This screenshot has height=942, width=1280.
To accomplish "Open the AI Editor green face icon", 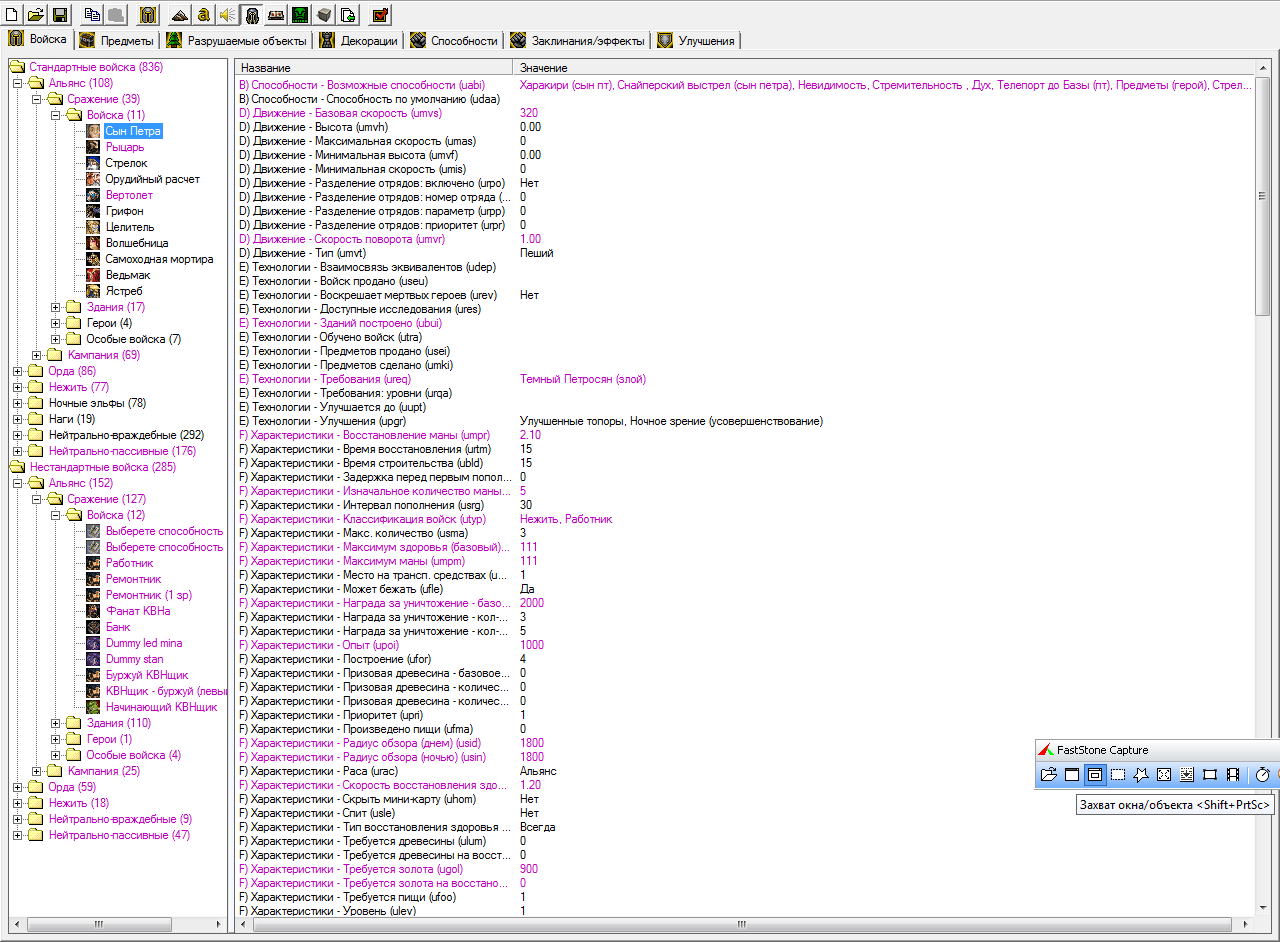I will [x=300, y=15].
